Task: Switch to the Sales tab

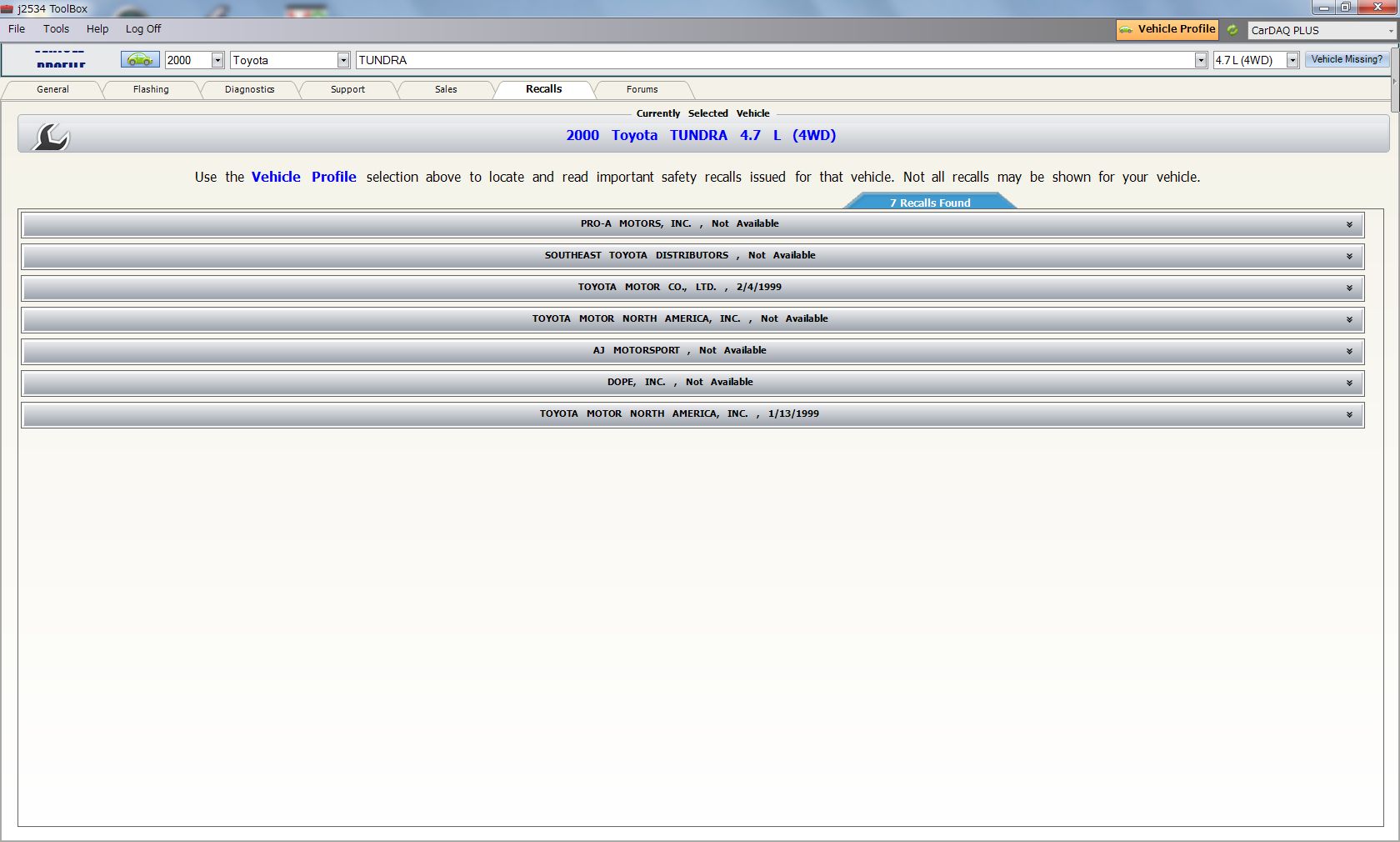Action: pyautogui.click(x=446, y=89)
